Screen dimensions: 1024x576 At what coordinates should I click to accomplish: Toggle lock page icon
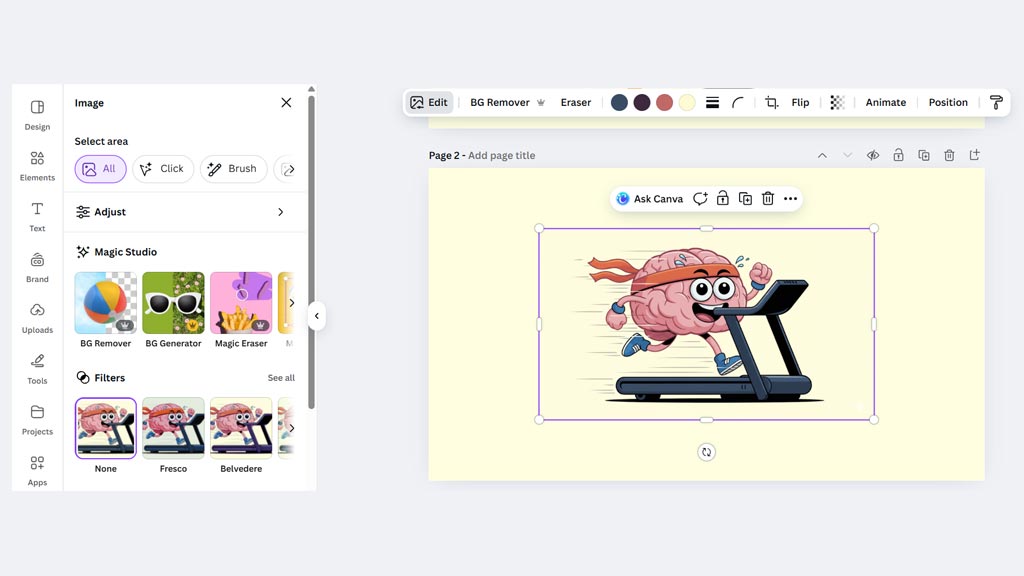pyautogui.click(x=898, y=155)
